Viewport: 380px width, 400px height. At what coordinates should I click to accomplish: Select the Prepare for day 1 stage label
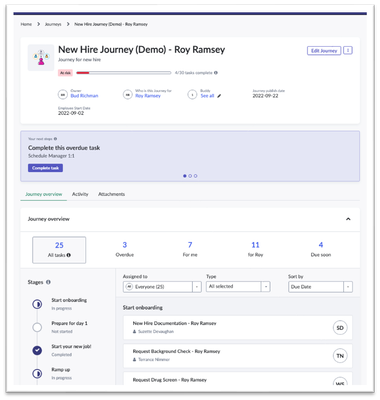[x=69, y=323]
